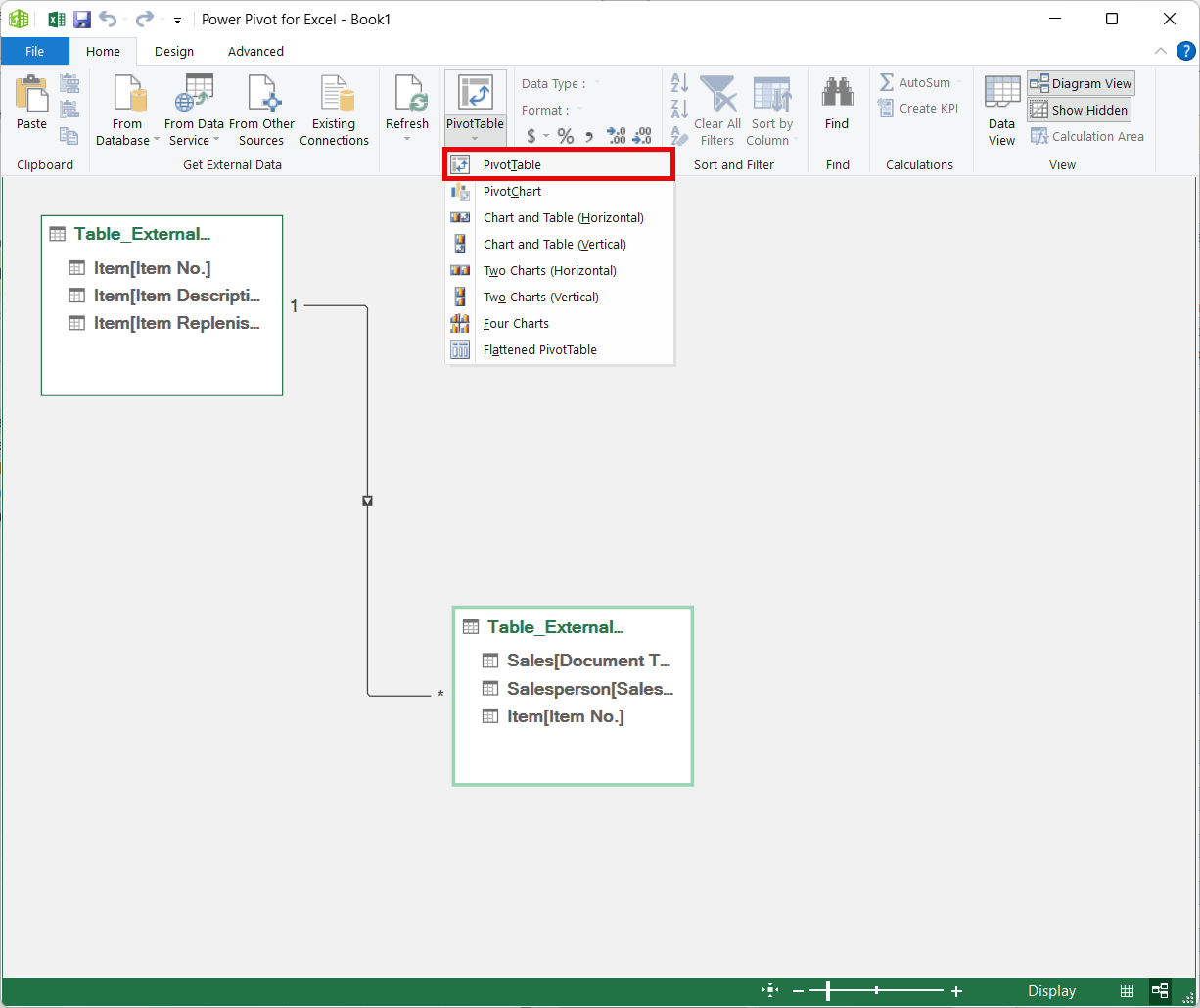1200x1008 pixels.
Task: Open the Find dialog
Action: [x=837, y=110]
